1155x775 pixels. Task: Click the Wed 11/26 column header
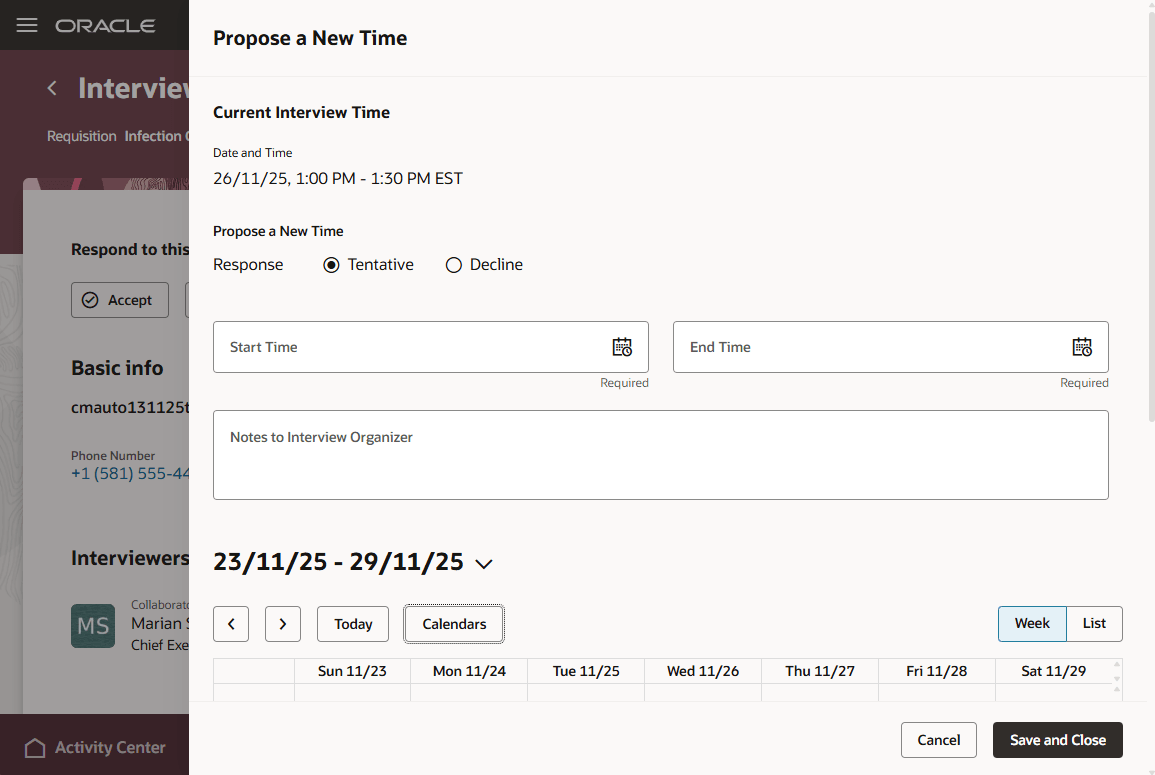[x=702, y=671]
